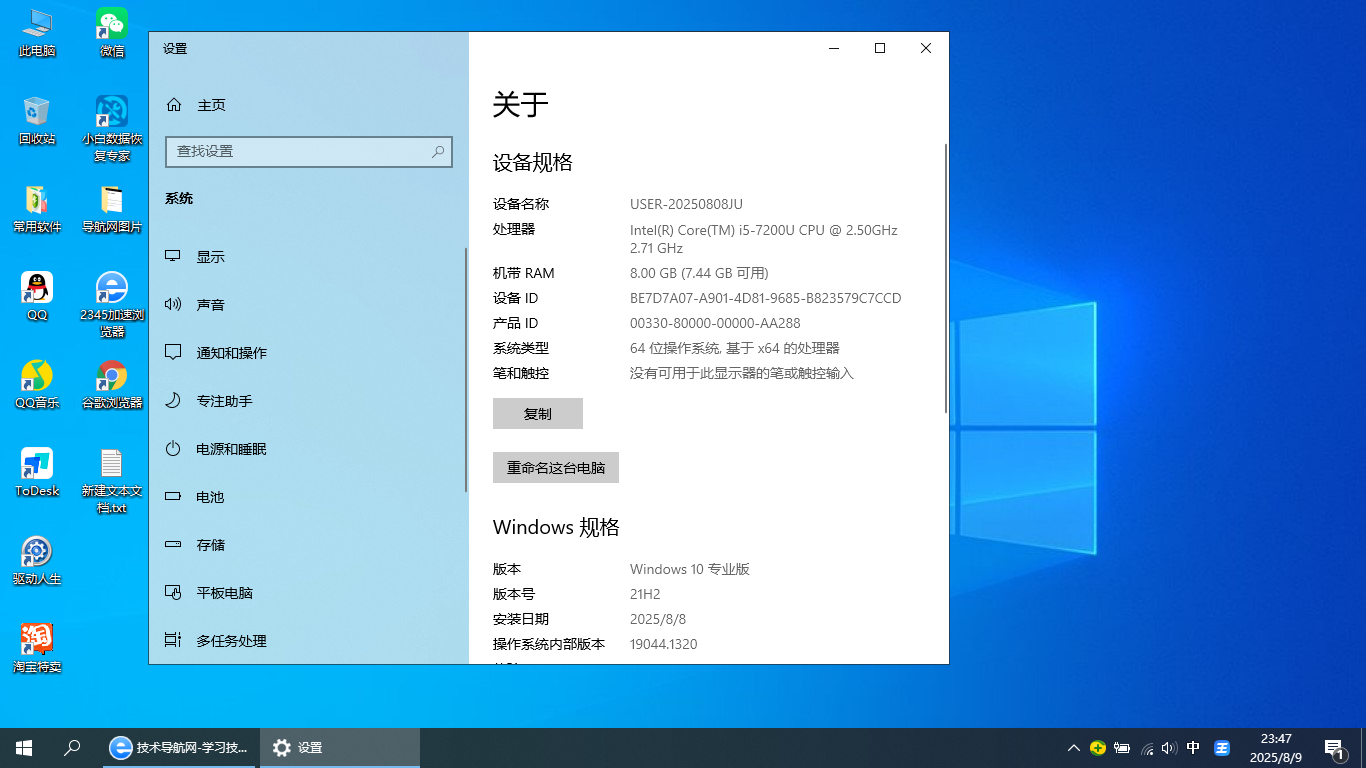Select the 声音 (Sound) sidebar entry
This screenshot has height=768, width=1366.
pyautogui.click(x=210, y=305)
